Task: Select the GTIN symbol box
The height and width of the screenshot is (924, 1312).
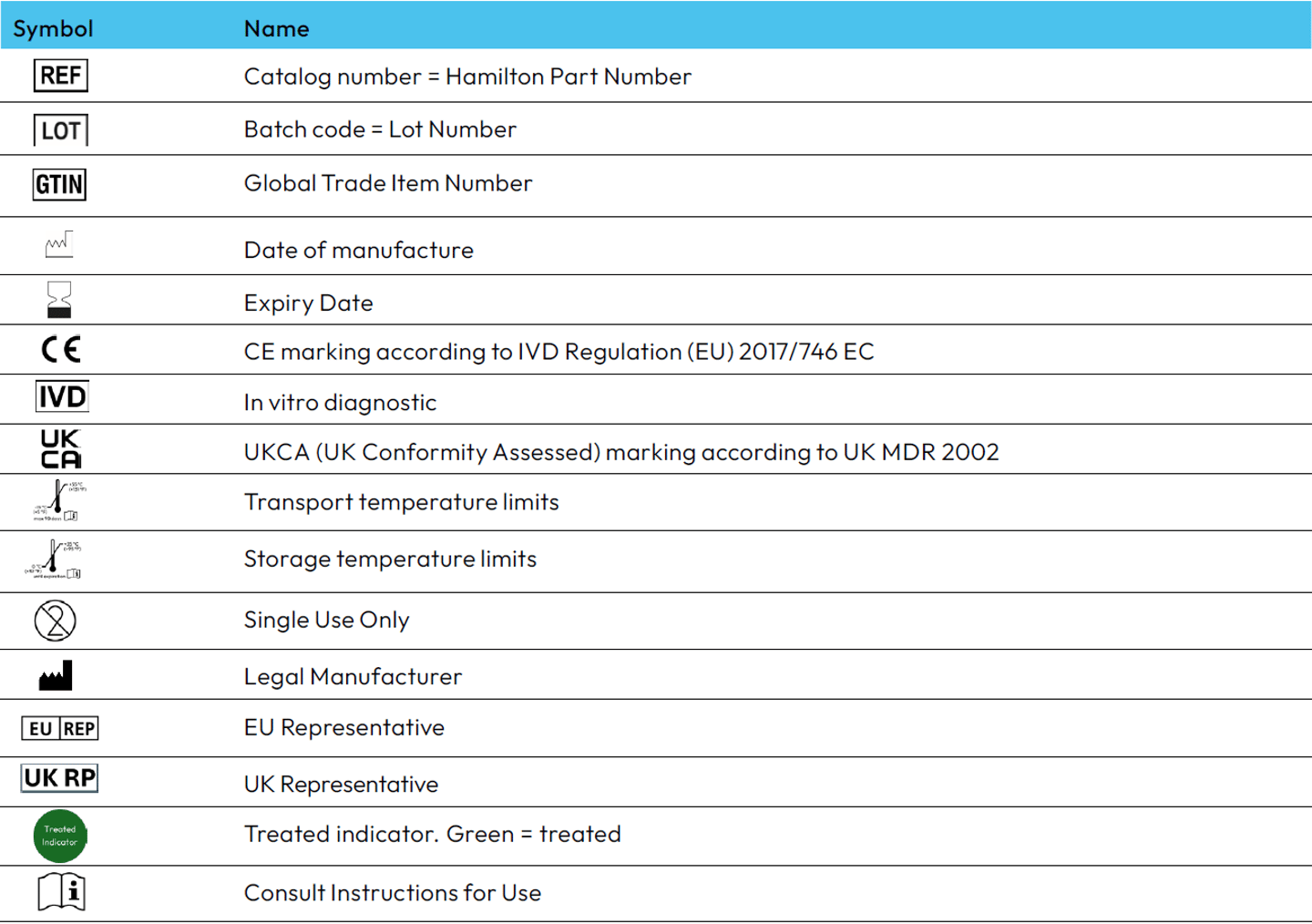Action: pyautogui.click(x=59, y=185)
